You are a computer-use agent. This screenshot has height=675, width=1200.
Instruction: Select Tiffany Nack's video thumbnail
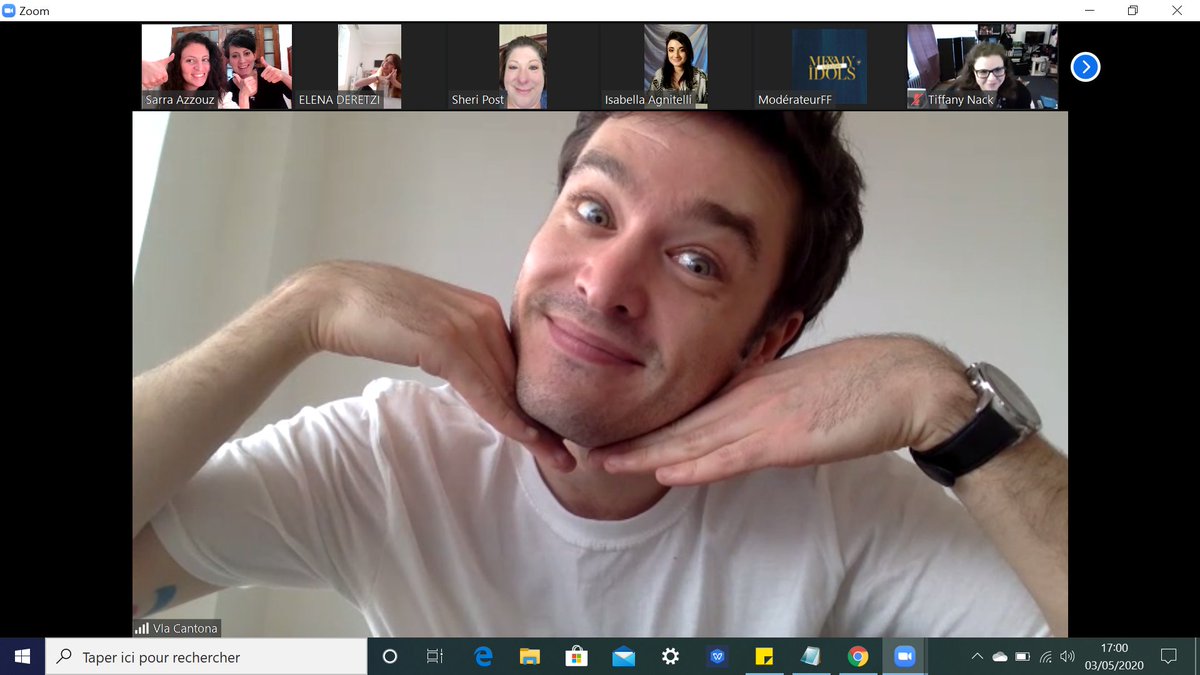982,66
